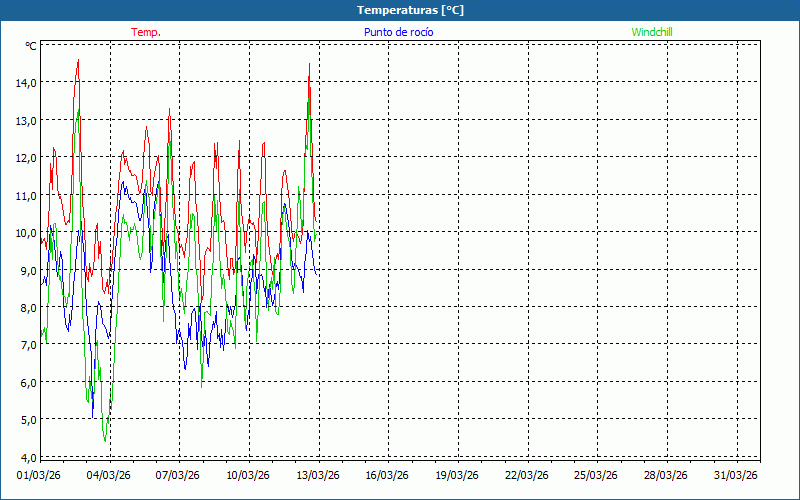Pick the 28/03/26 date on the x-axis
This screenshot has height=500, width=800.
pos(665,475)
